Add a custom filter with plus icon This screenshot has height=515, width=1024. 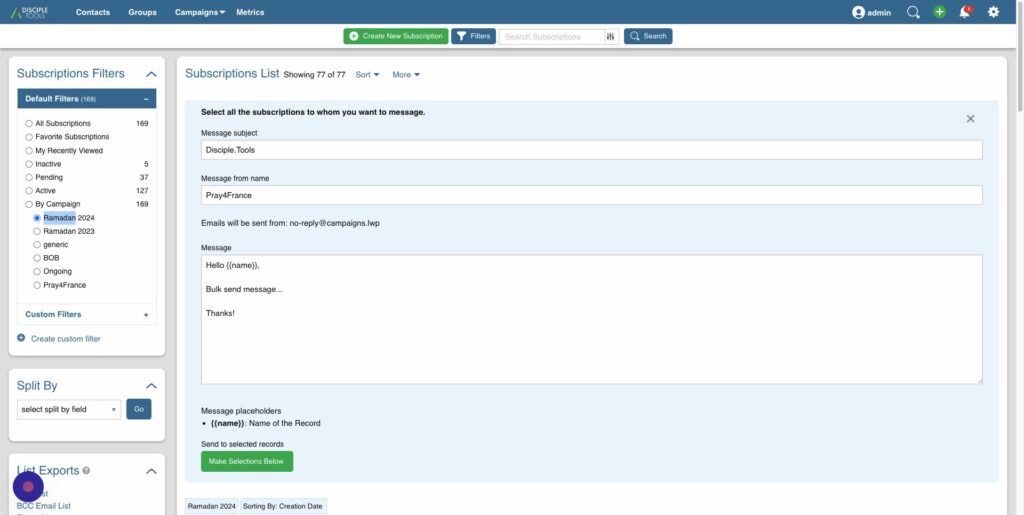click(x=145, y=315)
